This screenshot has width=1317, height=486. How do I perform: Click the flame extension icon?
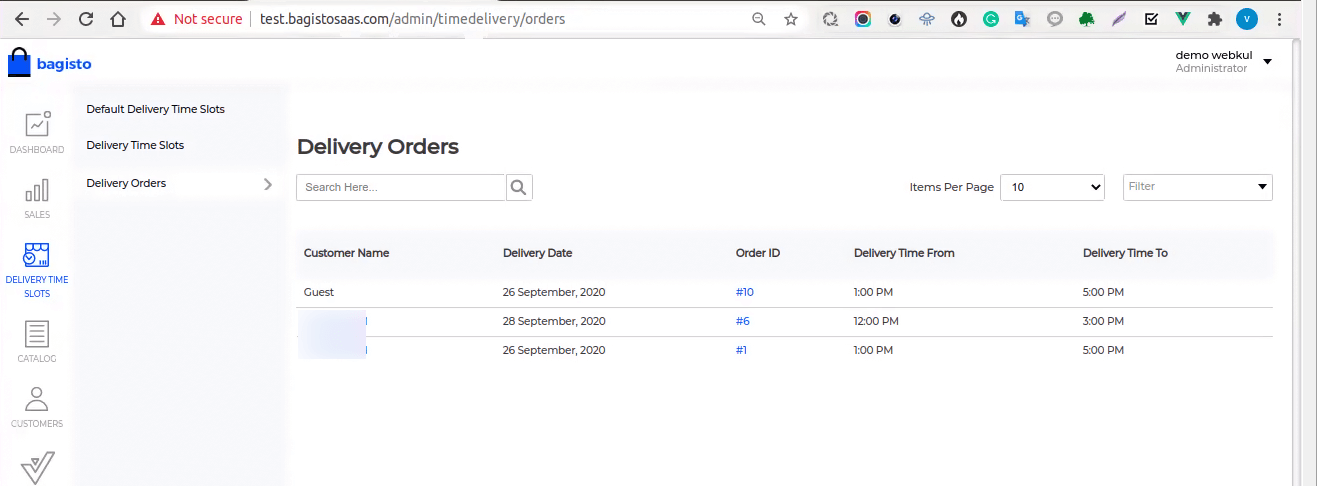pyautogui.click(x=959, y=19)
